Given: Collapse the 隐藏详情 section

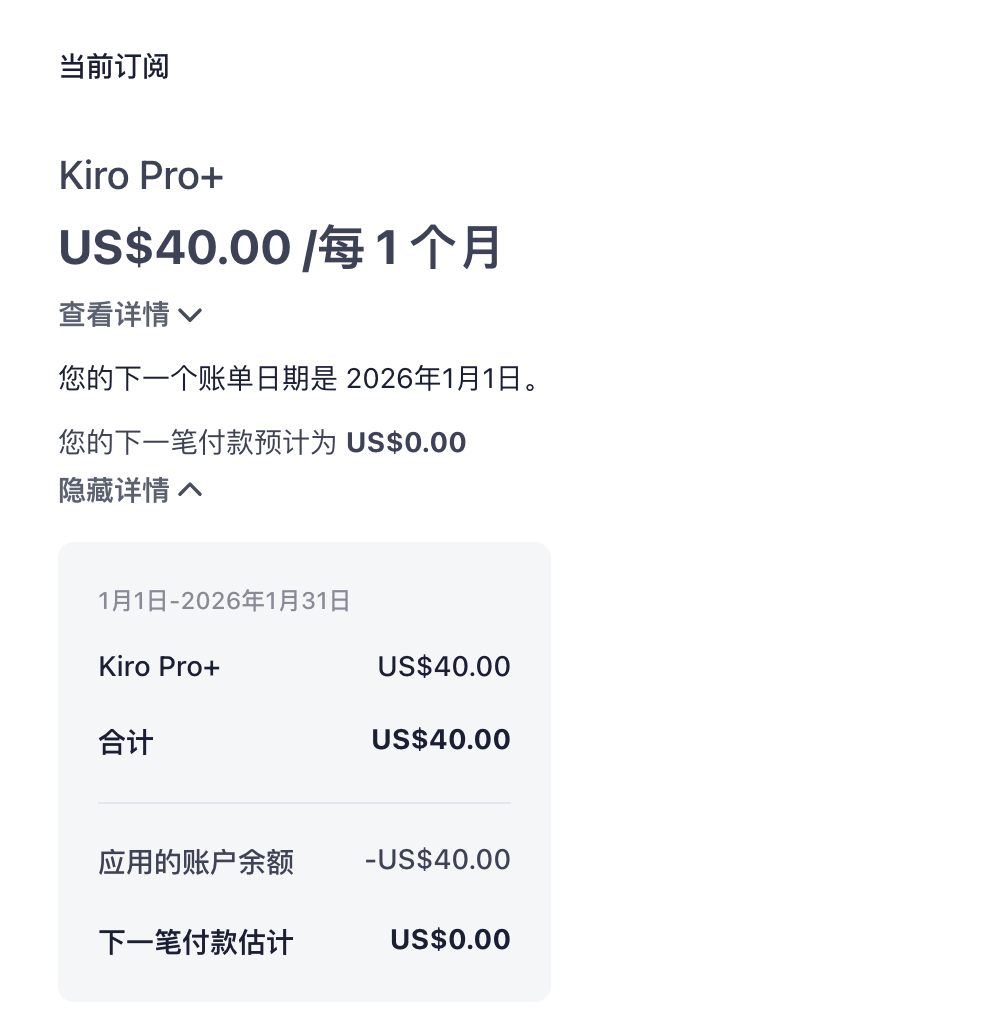Looking at the screenshot, I should (130, 490).
